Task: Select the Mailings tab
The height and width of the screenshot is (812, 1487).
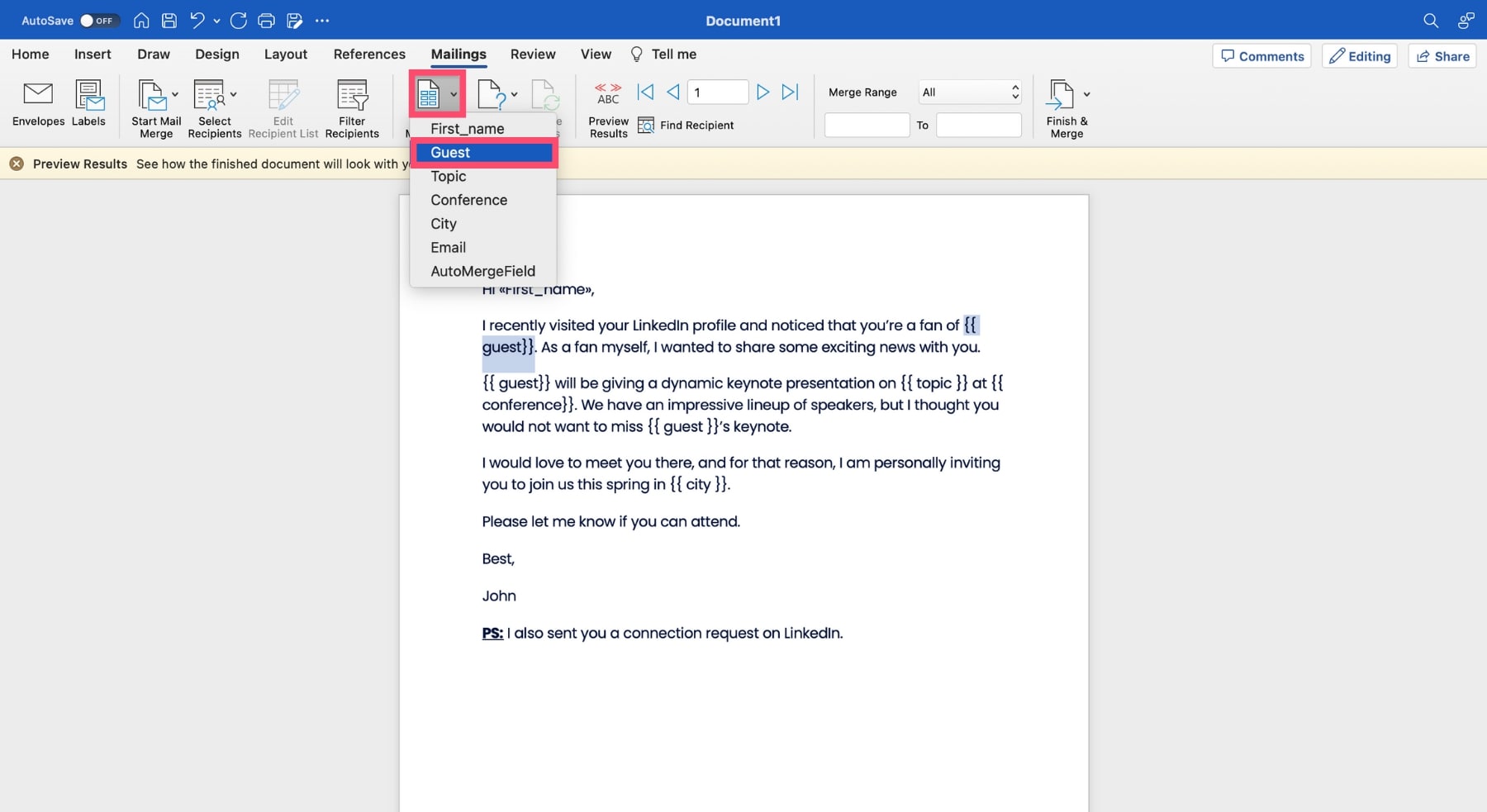Action: 458,54
